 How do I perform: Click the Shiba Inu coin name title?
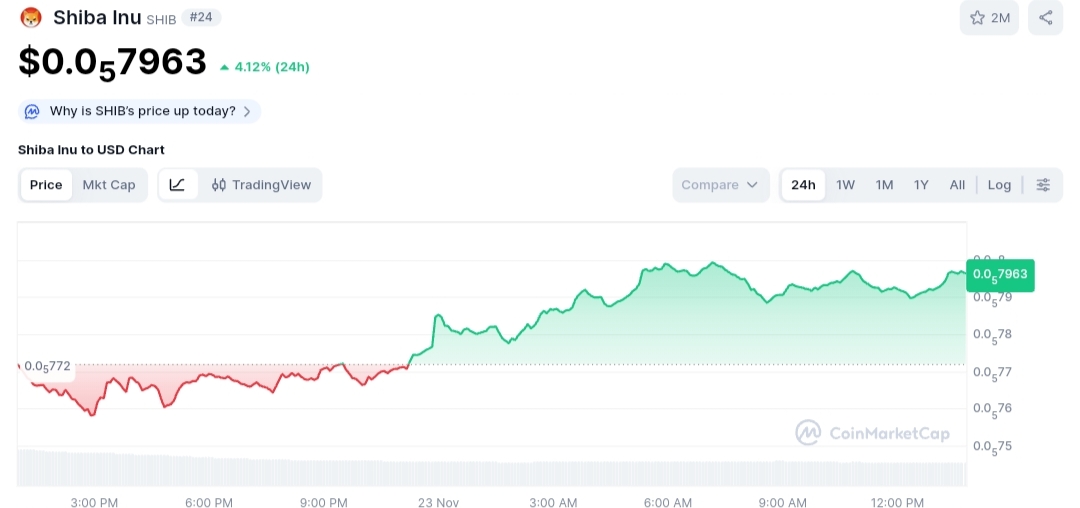(97, 17)
